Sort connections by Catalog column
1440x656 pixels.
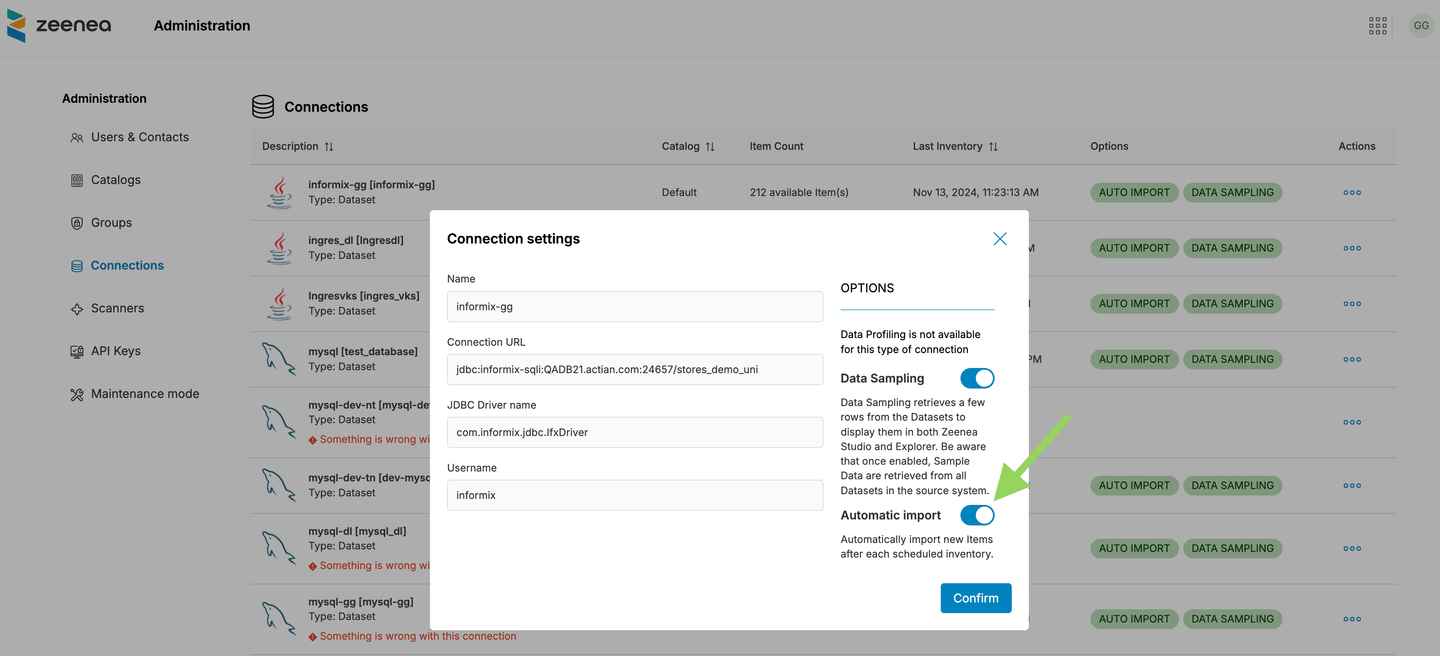pos(710,147)
